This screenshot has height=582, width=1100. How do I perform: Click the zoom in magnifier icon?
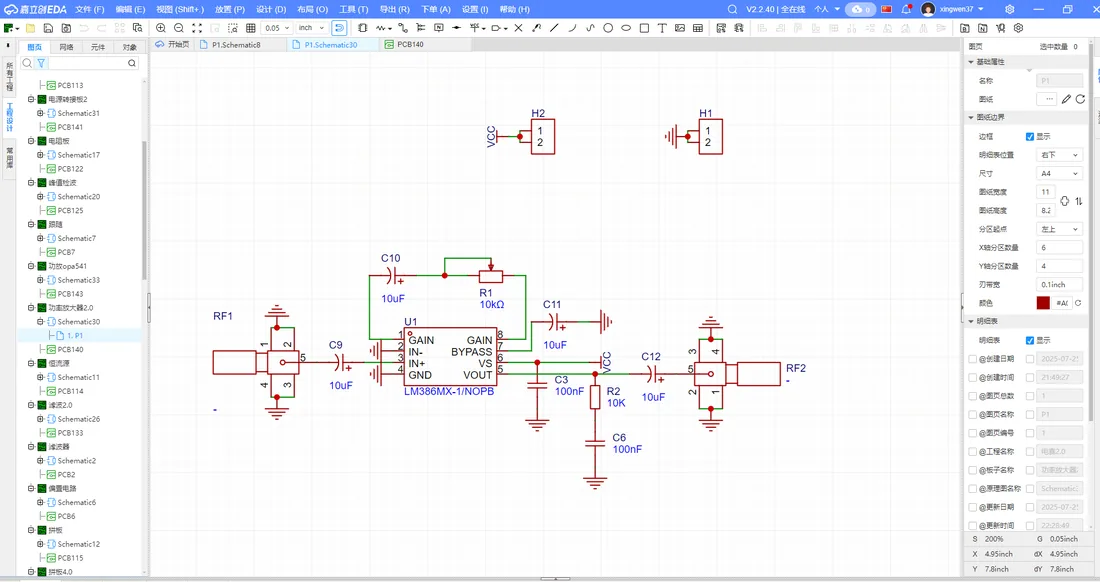point(161,28)
